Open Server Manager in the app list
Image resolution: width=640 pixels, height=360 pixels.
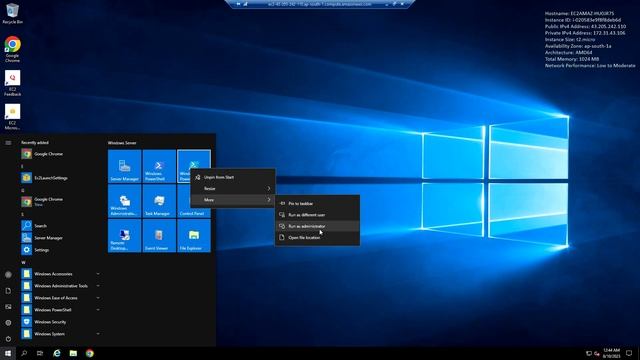tap(61, 238)
